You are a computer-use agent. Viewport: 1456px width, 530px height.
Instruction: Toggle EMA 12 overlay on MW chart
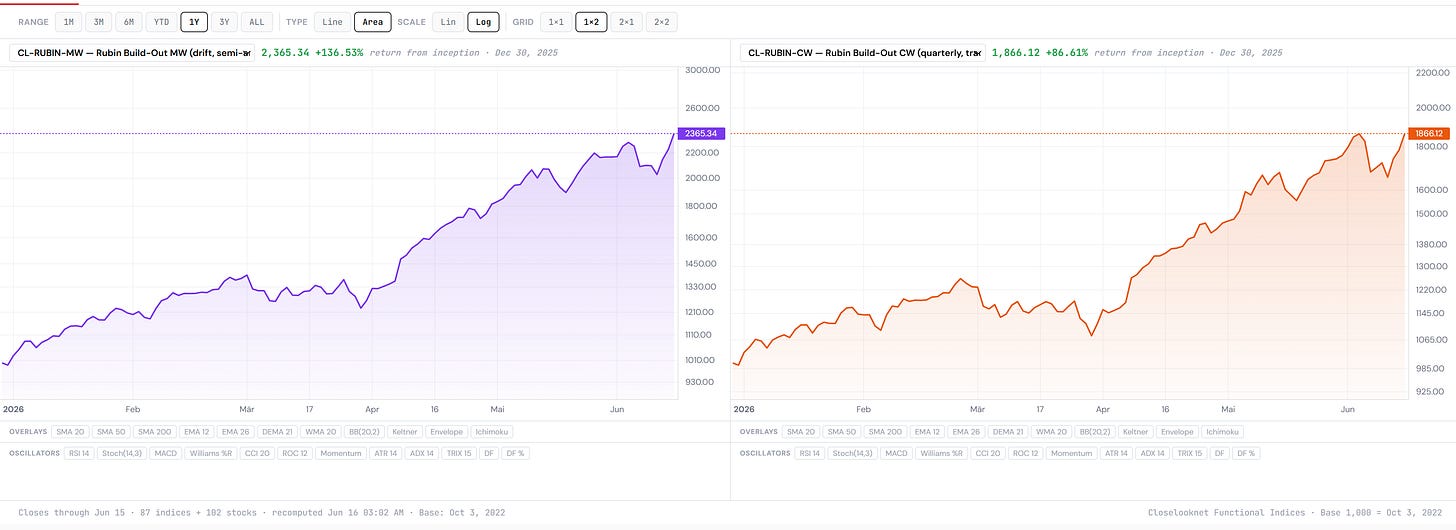(197, 432)
